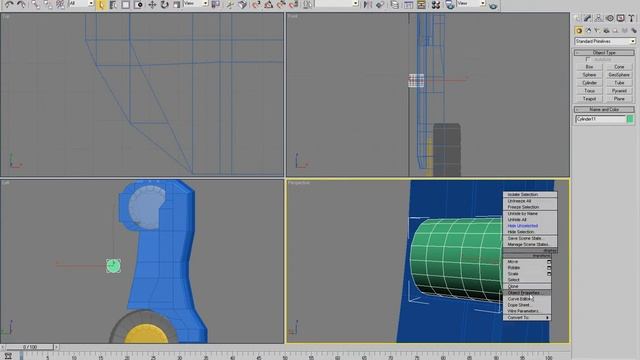Select the Systems create category icon
The width and height of the screenshot is (640, 360).
[x=633, y=31]
